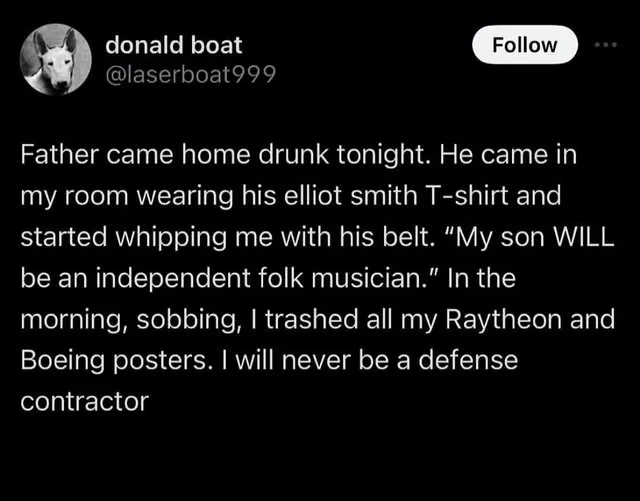Click the word "whipping" in the post
Viewport: 640px width, 501px height.
[x=146, y=239]
